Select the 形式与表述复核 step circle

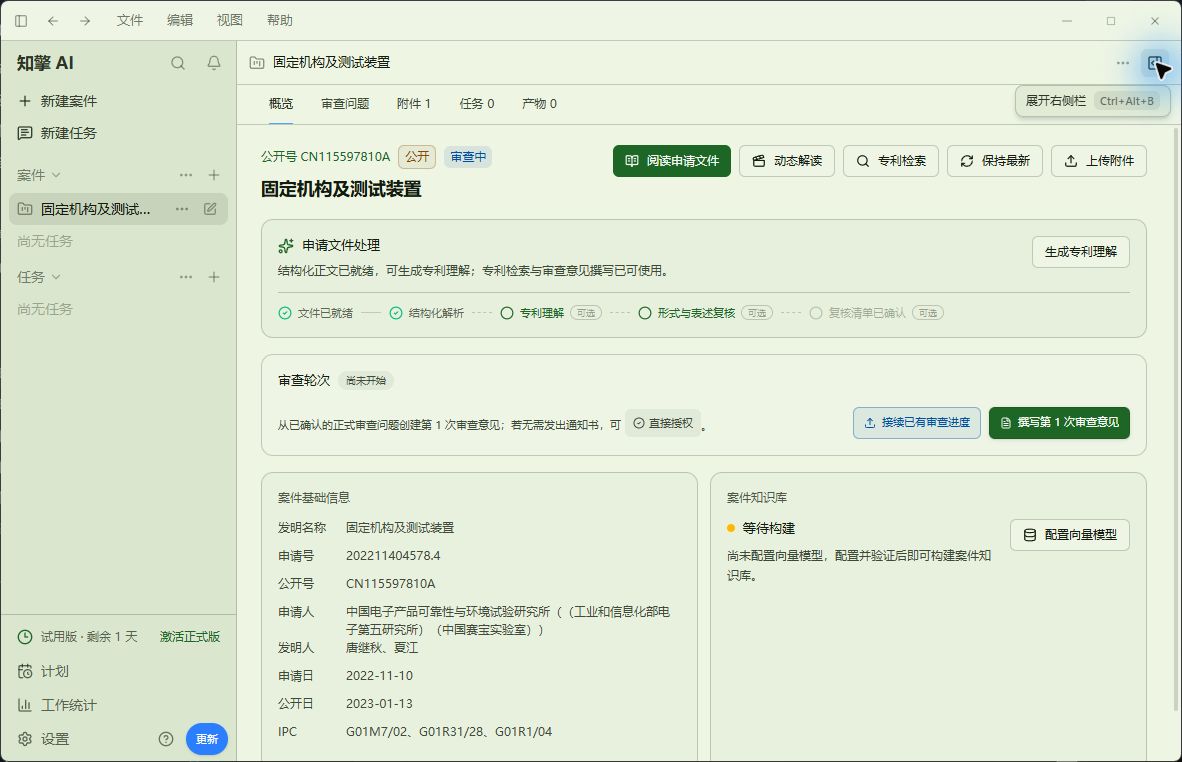645,313
